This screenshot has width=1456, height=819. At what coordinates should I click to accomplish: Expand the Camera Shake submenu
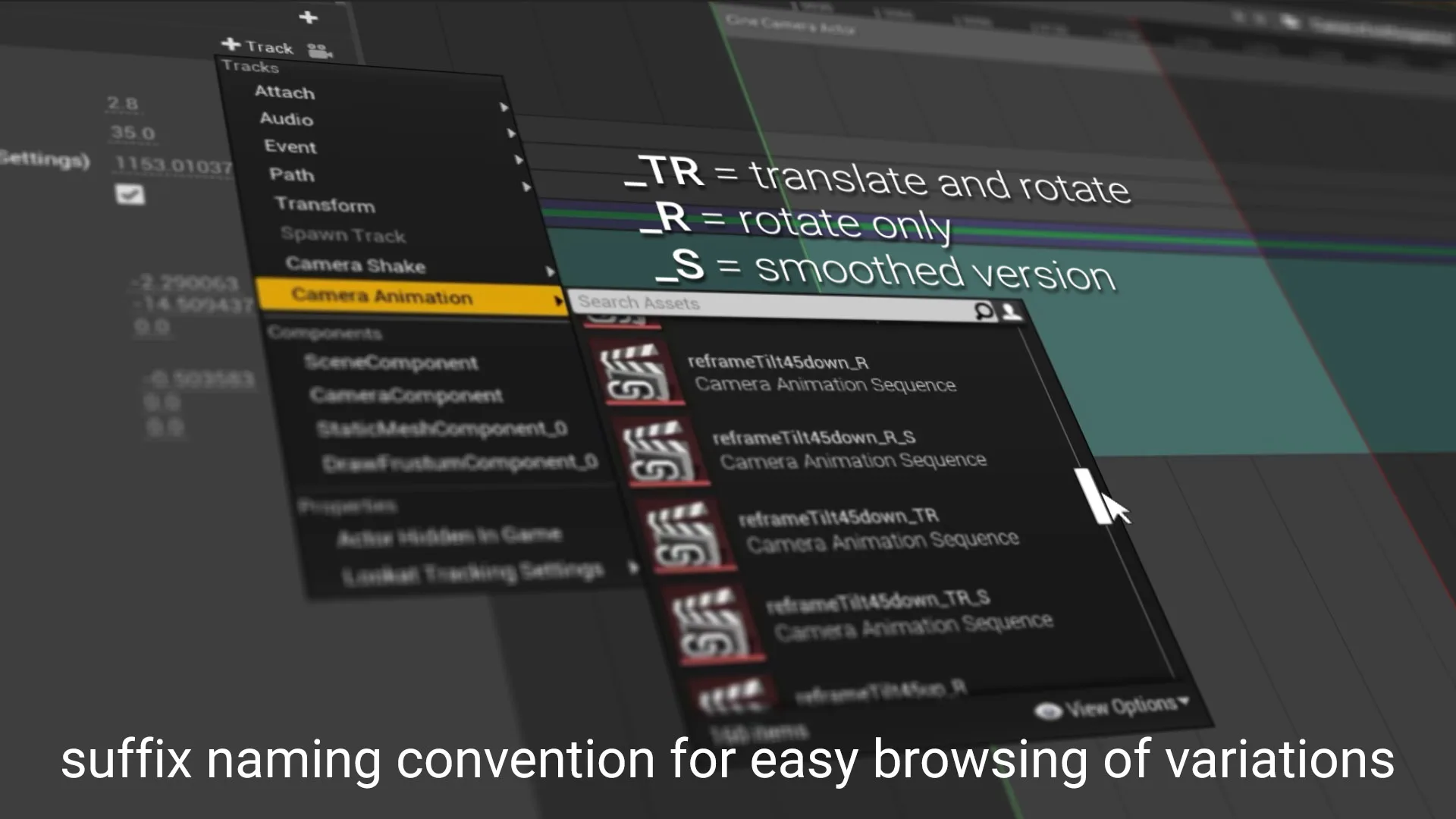tap(355, 265)
